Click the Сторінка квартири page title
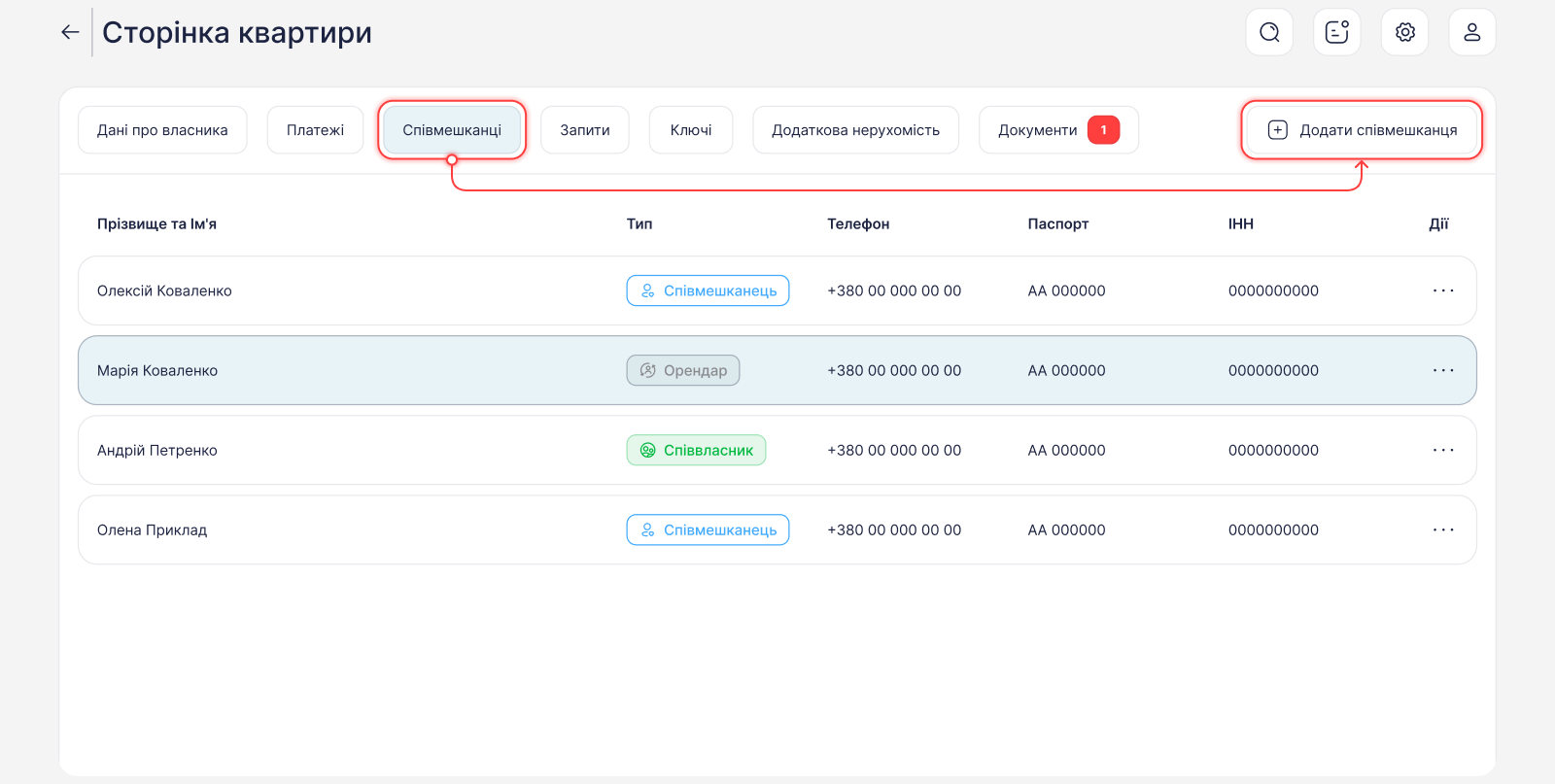 237,32
